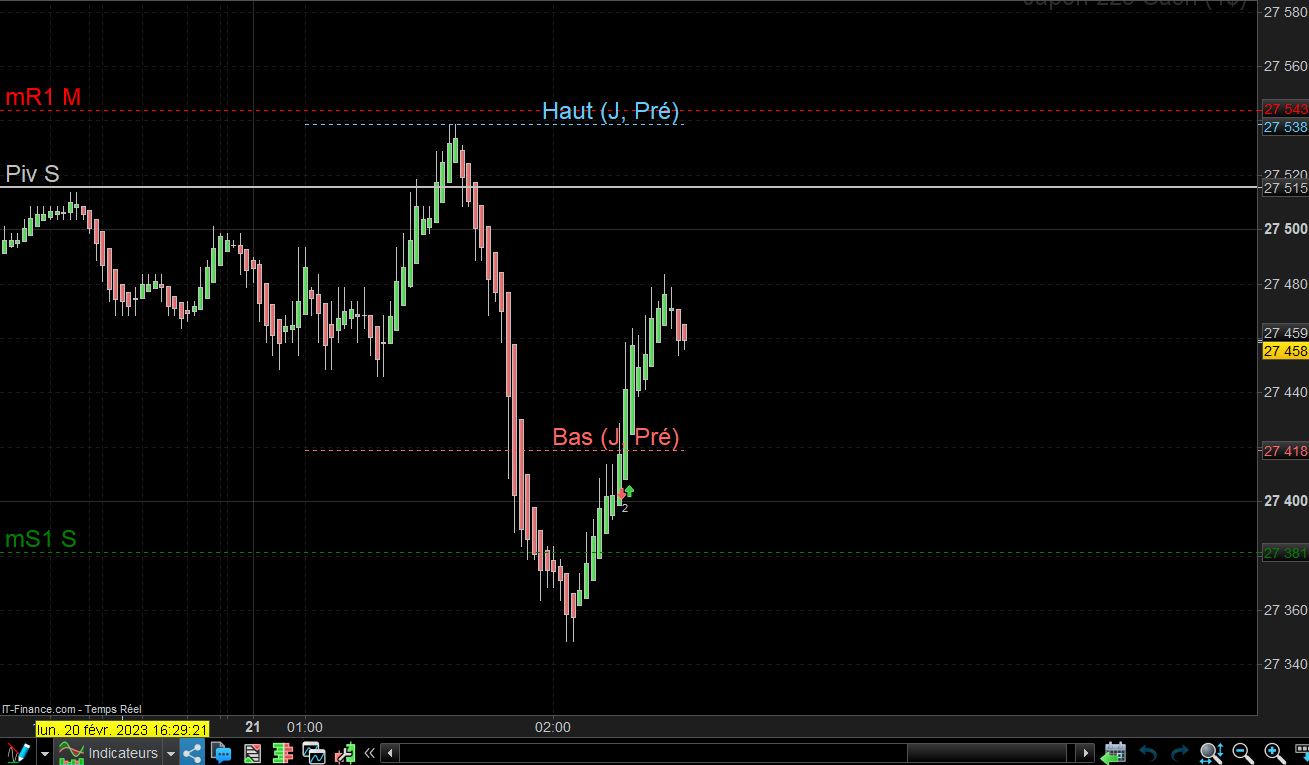
Task: Click the green buy arrow marker on chart
Action: (x=629, y=490)
